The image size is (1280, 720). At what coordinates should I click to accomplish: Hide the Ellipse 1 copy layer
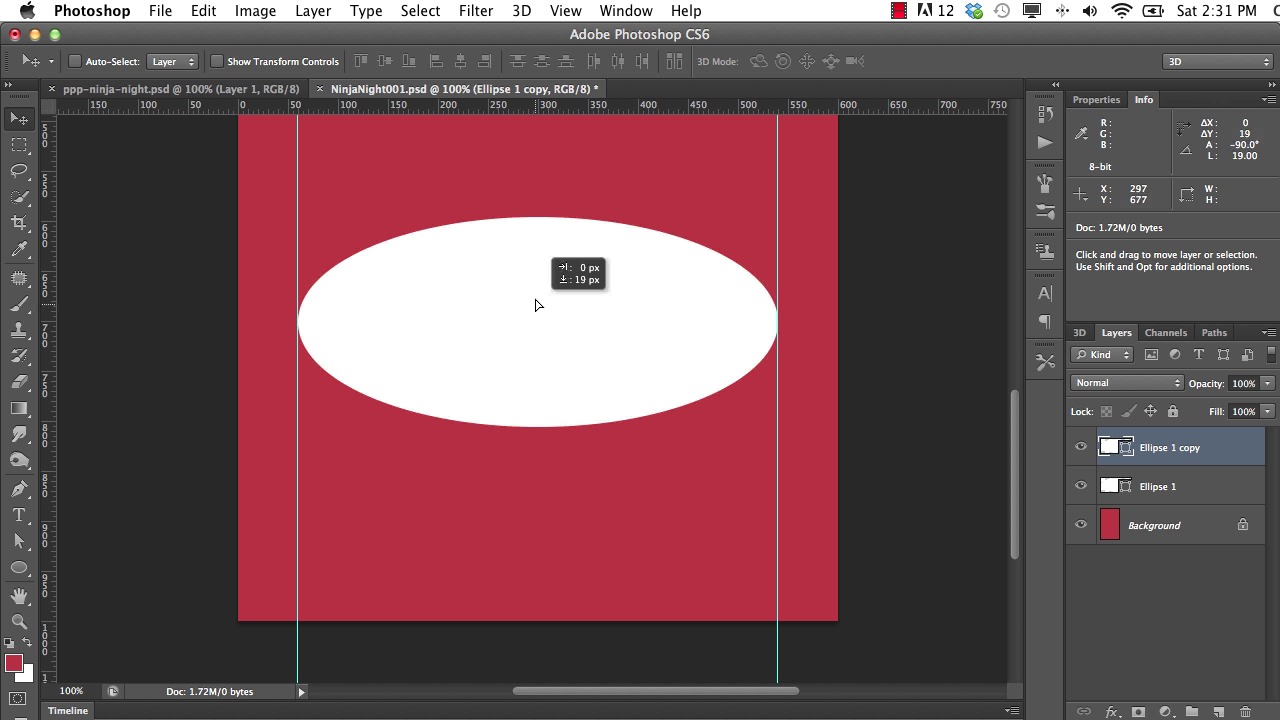pyautogui.click(x=1081, y=448)
